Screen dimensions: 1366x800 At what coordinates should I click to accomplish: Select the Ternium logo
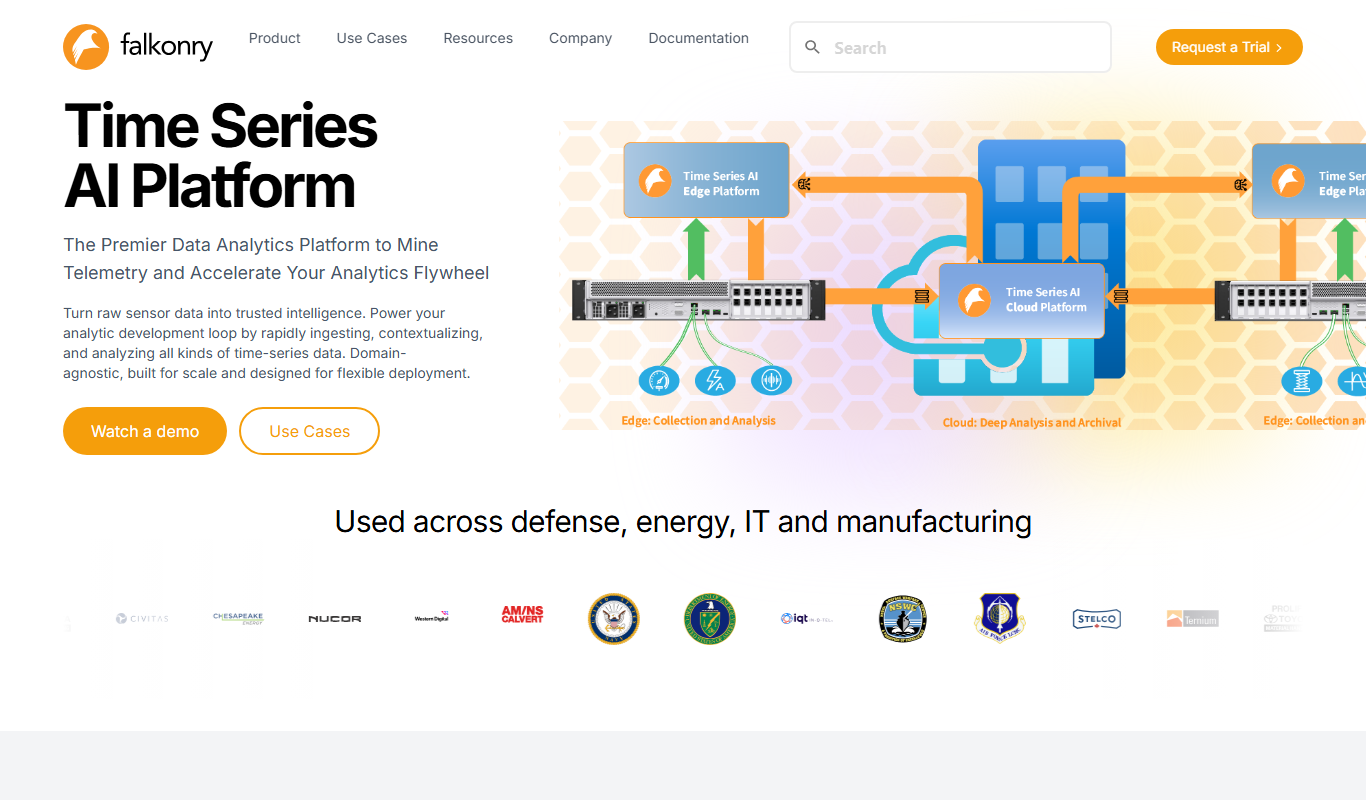click(1192, 619)
